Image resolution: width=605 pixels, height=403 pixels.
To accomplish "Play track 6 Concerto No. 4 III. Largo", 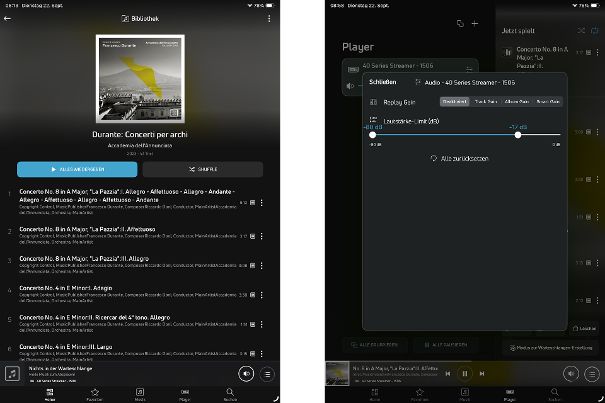I will [x=127, y=352].
